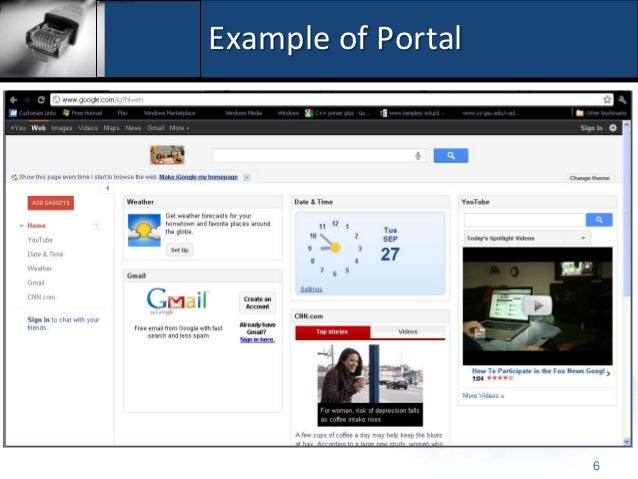
Task: Select Gmail in the sidebar list
Action: (36, 283)
